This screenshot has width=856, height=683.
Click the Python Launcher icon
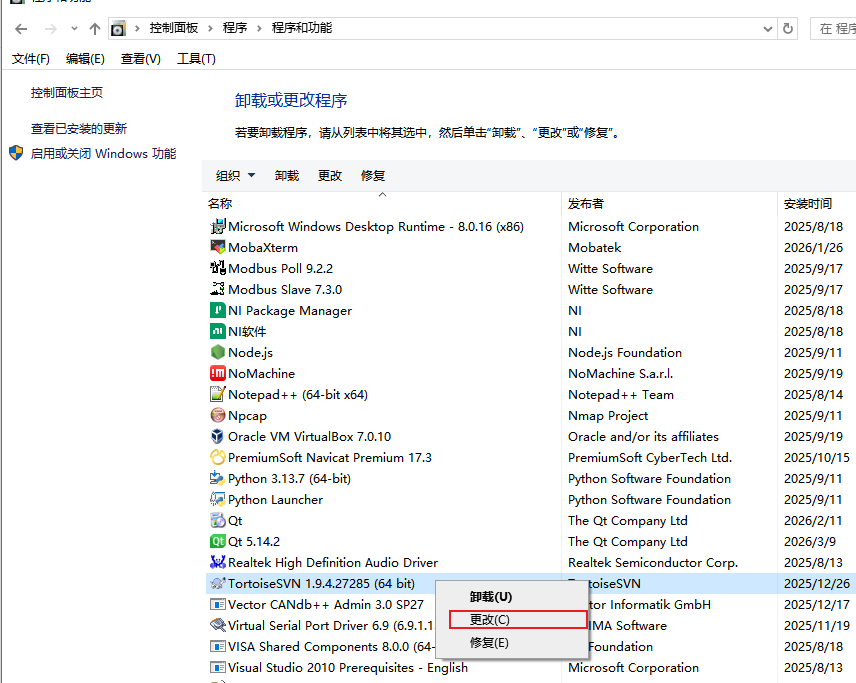point(218,499)
